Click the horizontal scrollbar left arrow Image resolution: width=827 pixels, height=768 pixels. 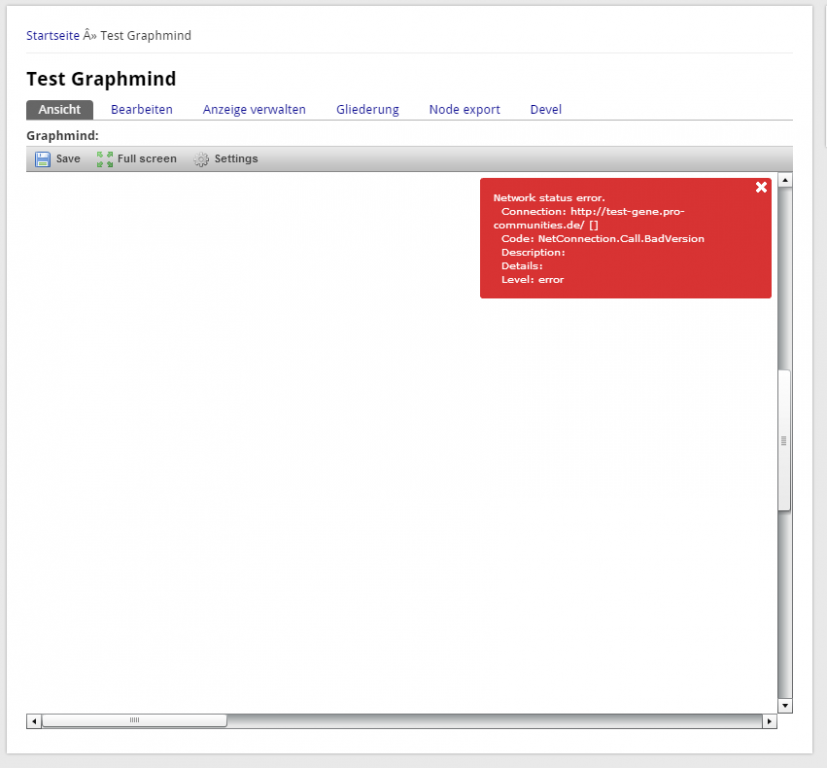pos(33,721)
